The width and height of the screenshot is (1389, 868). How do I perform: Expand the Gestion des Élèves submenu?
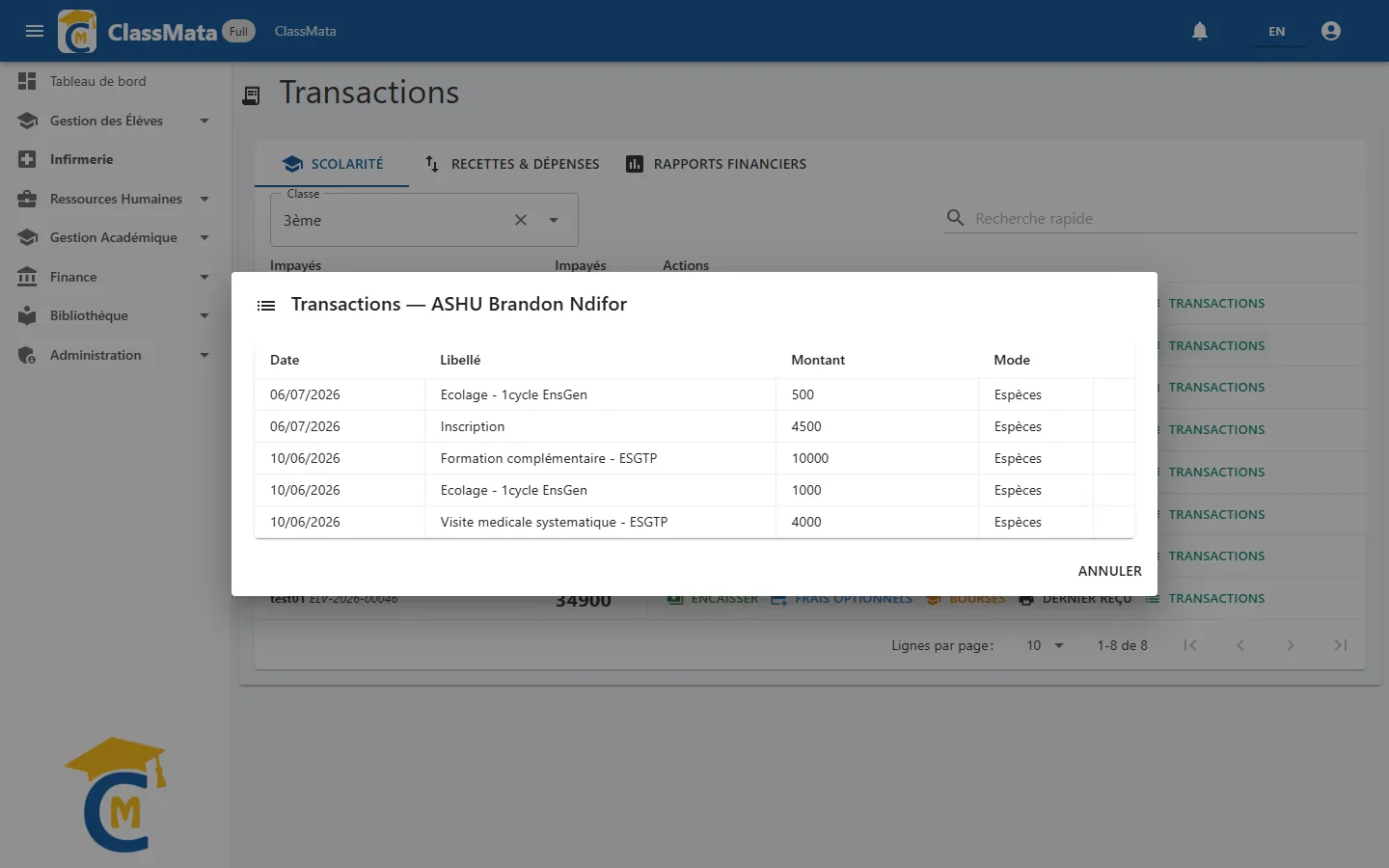point(204,121)
